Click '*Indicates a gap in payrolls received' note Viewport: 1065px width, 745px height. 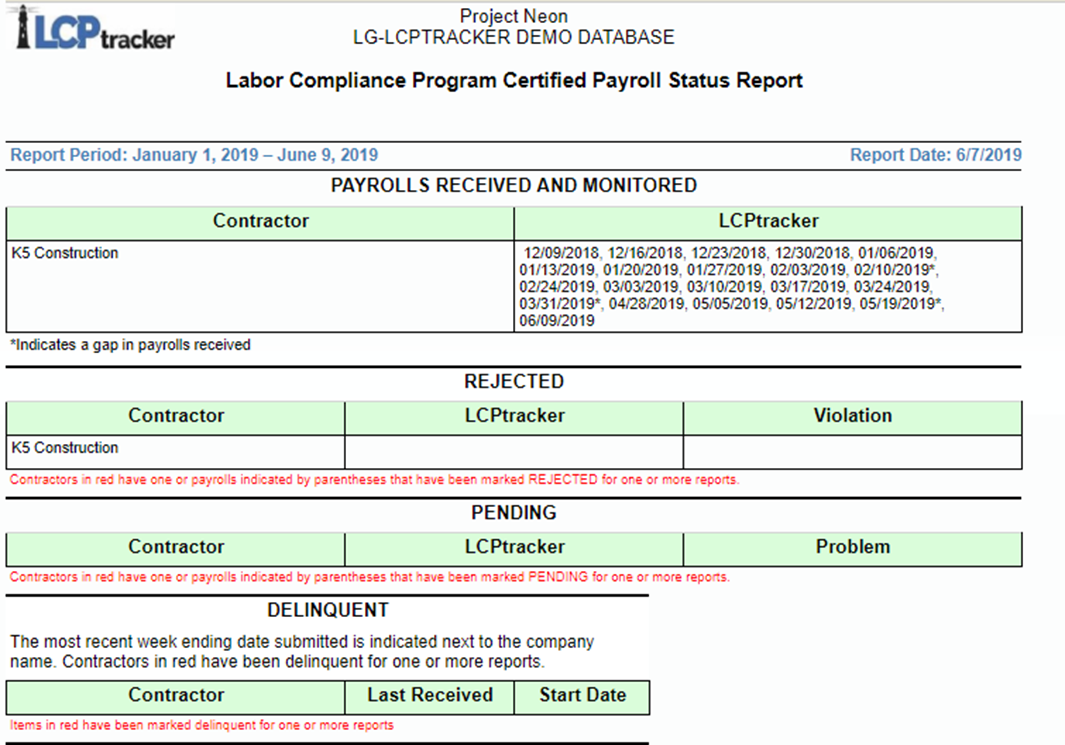point(130,345)
